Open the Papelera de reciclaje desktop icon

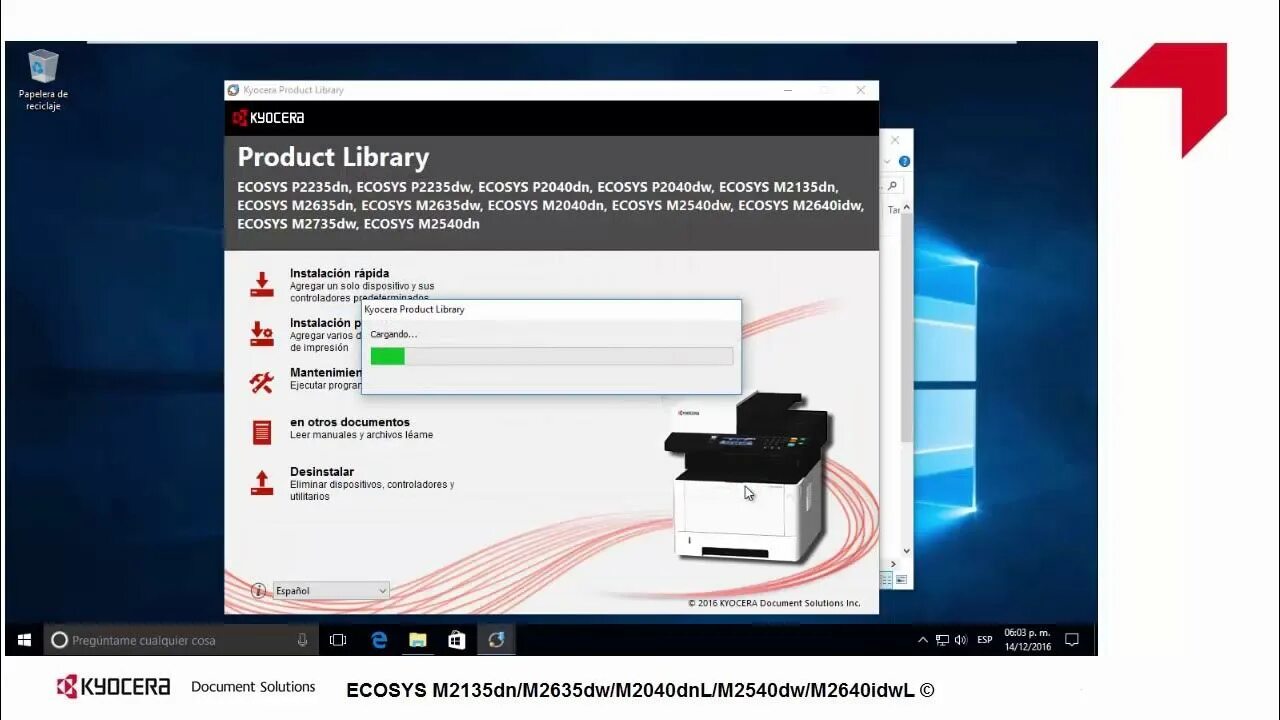point(43,80)
